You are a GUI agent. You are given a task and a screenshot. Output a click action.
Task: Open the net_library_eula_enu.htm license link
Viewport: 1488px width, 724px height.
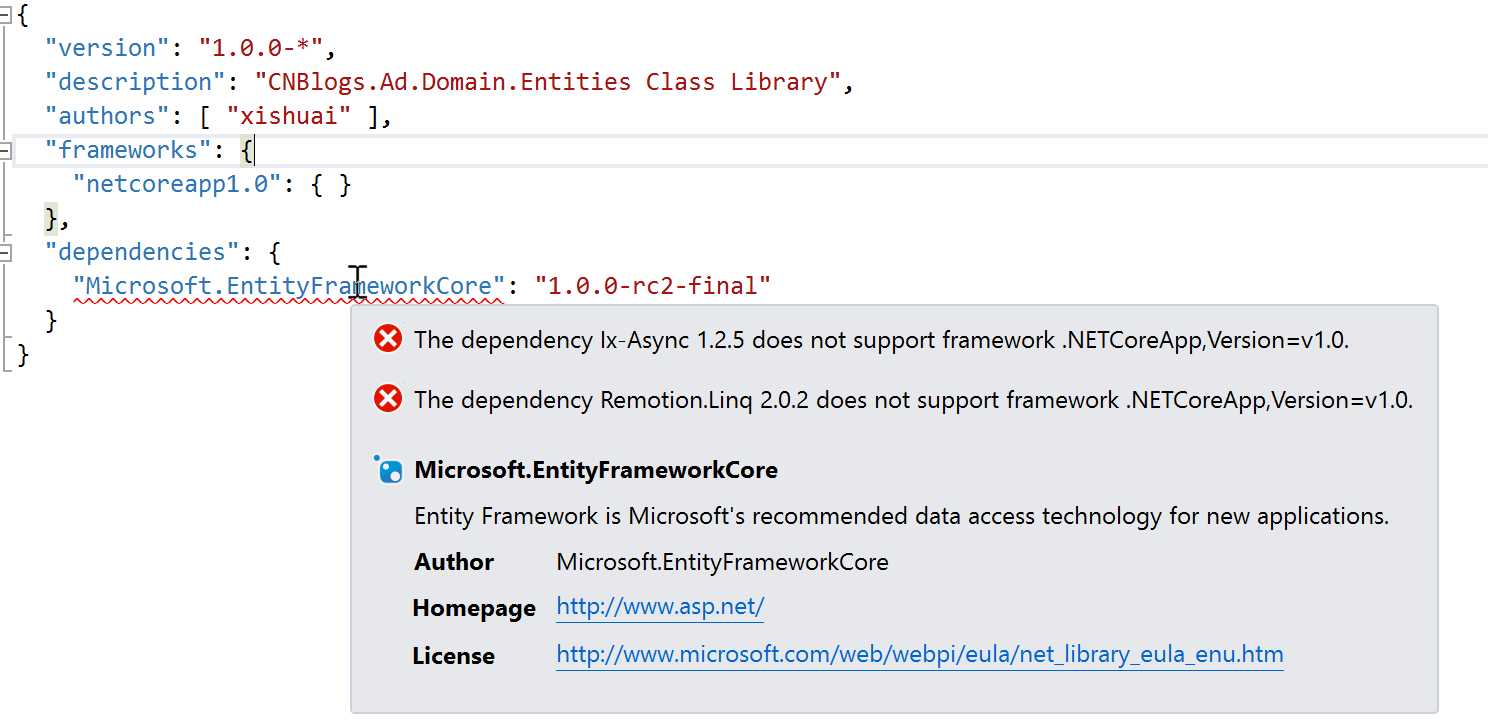[x=920, y=655]
